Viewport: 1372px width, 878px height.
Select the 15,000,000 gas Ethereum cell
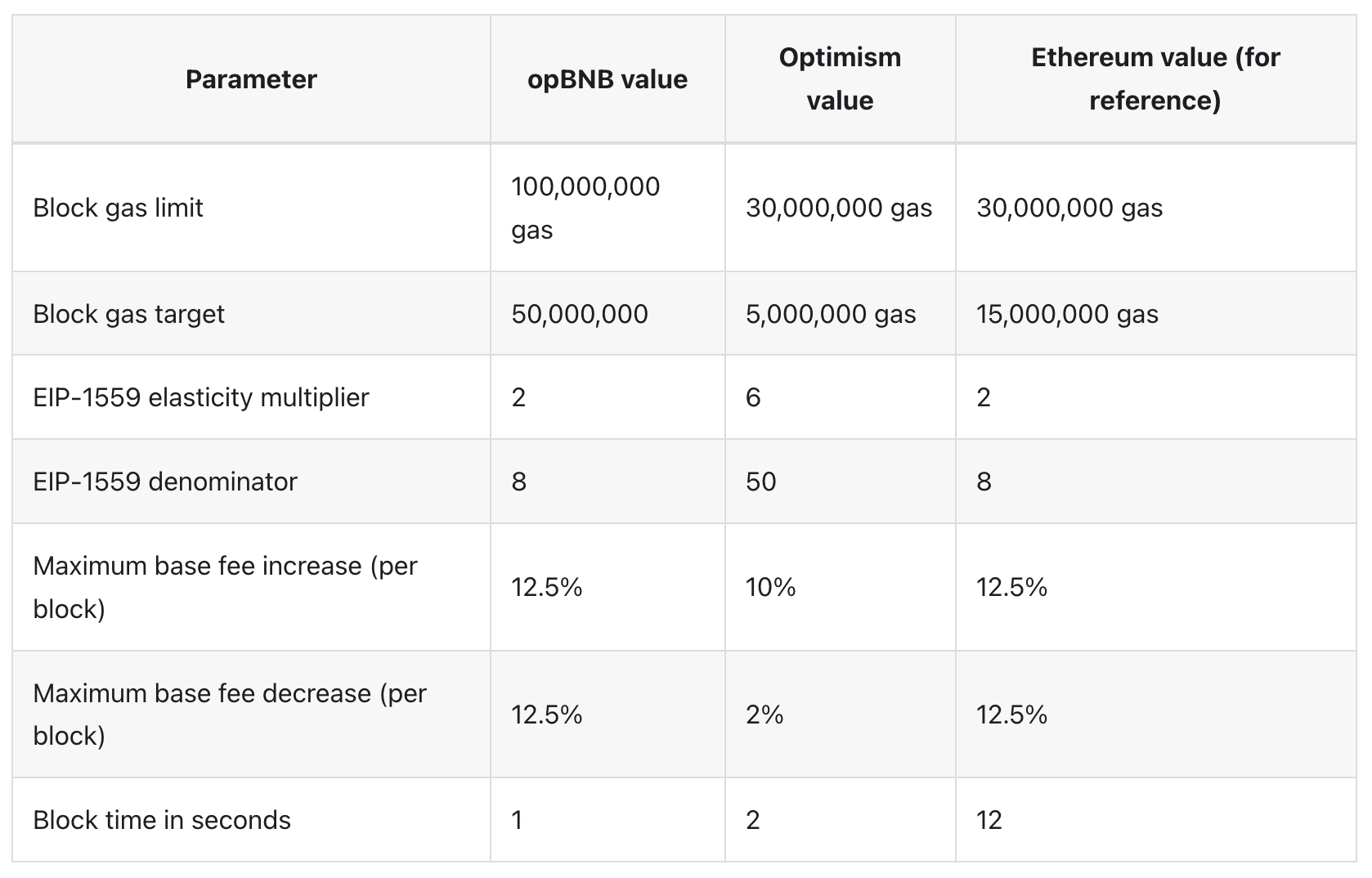[x=1067, y=314]
